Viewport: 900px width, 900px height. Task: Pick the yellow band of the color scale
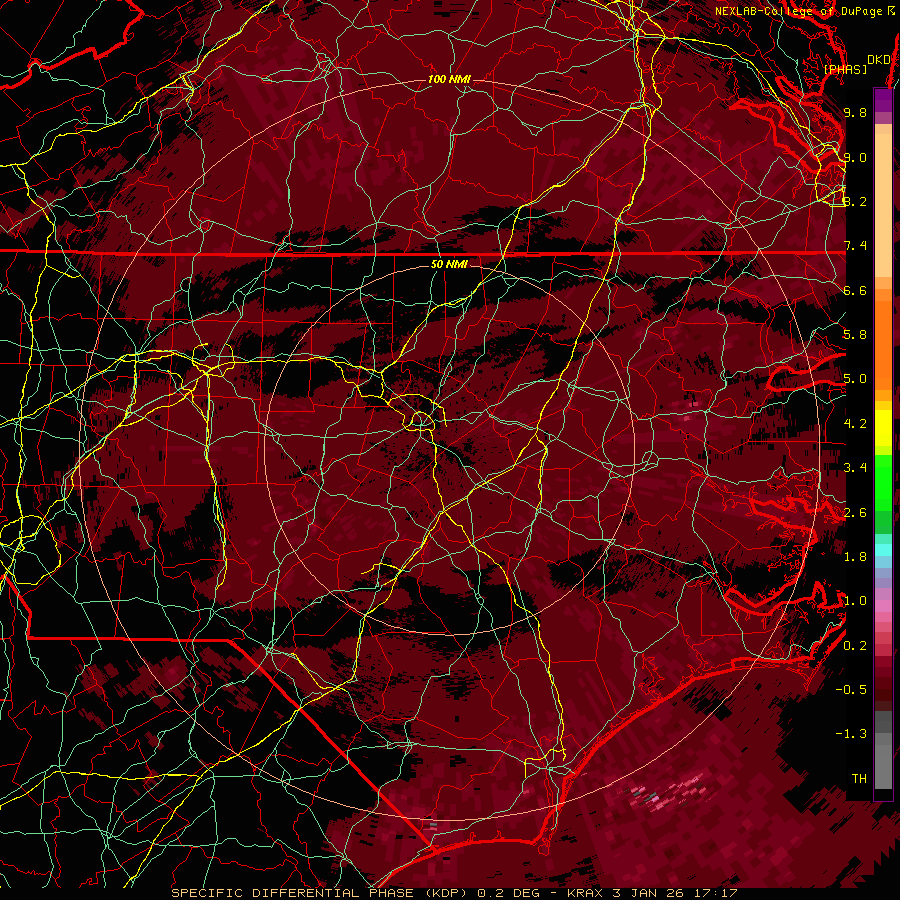[x=883, y=428]
